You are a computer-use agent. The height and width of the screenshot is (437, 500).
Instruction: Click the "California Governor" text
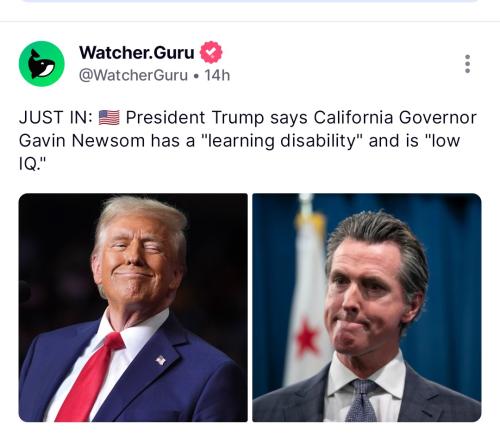pyautogui.click(x=395, y=118)
